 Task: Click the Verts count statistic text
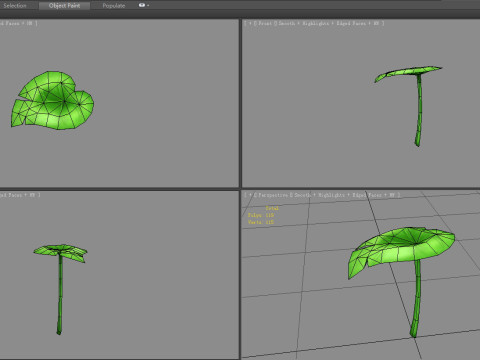[261, 222]
